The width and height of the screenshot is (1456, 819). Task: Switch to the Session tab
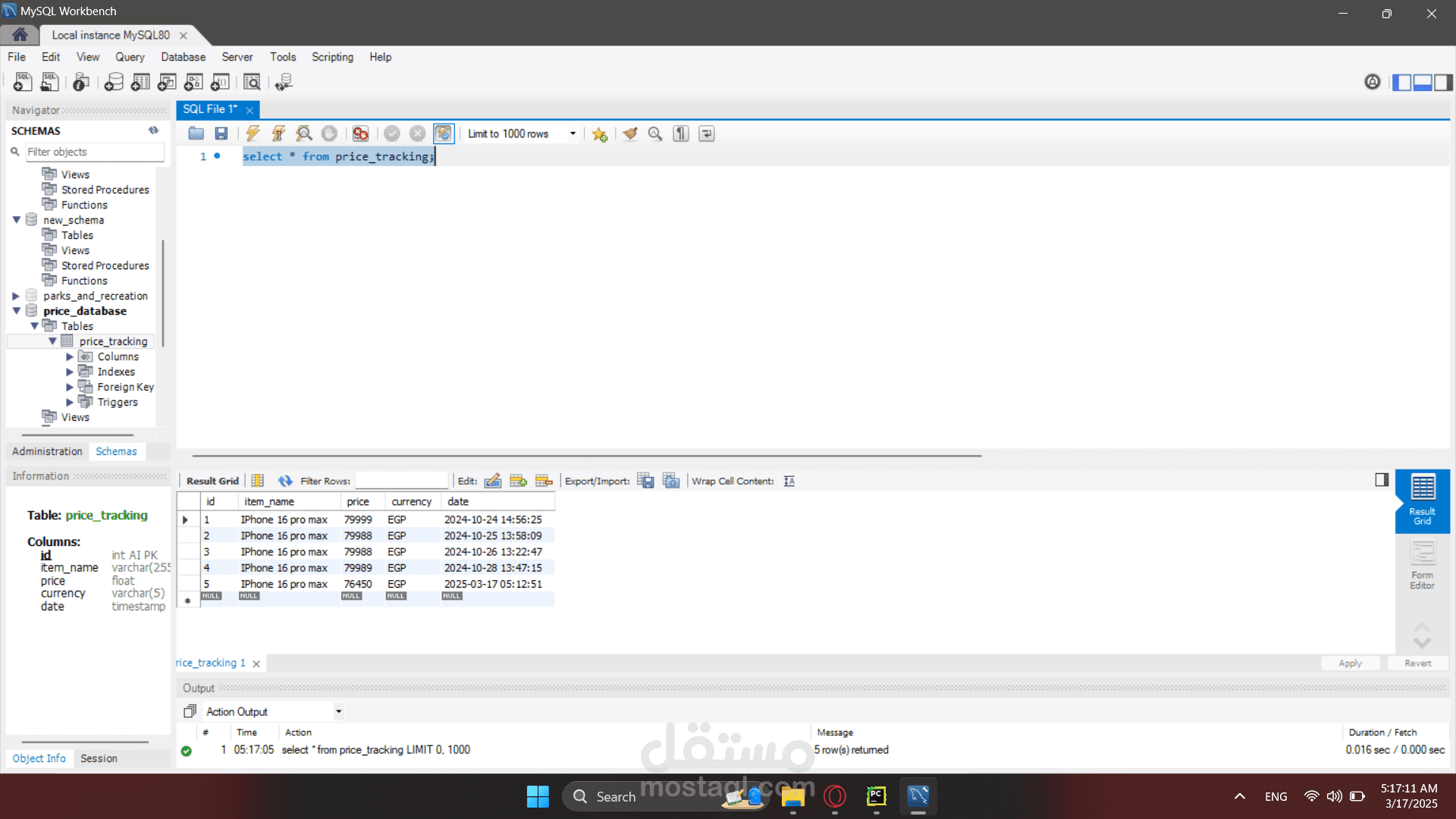click(99, 758)
